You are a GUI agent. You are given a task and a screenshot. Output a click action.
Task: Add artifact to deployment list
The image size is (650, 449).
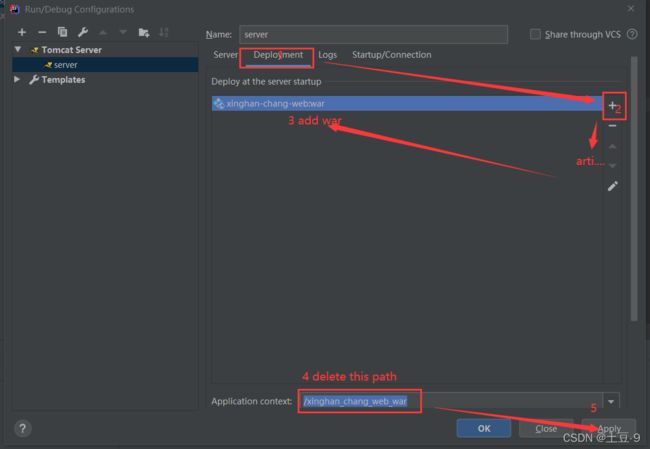tap(612, 105)
